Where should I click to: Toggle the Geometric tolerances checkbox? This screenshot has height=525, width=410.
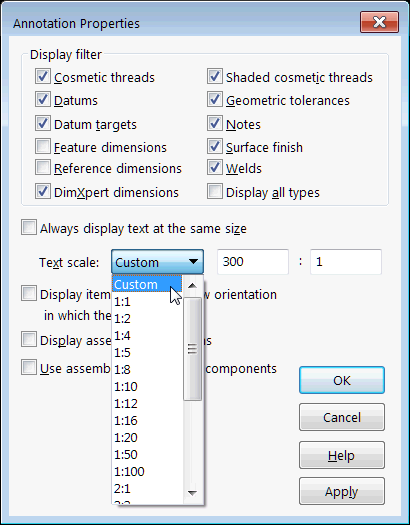pyautogui.click(x=215, y=100)
